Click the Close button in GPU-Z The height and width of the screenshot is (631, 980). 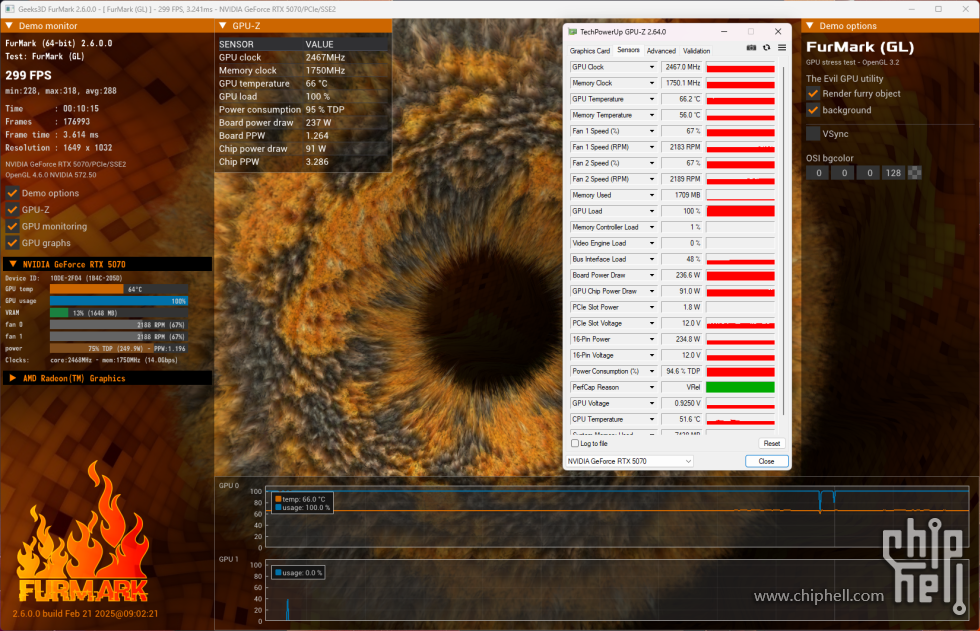[x=766, y=461]
